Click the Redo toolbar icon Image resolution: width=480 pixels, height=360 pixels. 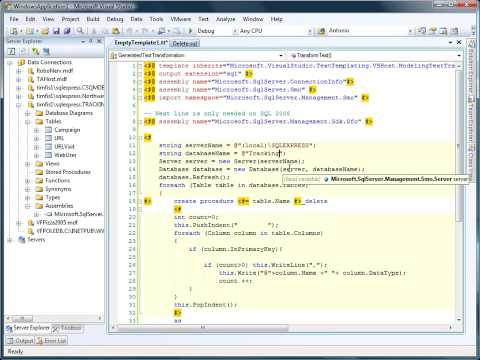tap(145, 31)
